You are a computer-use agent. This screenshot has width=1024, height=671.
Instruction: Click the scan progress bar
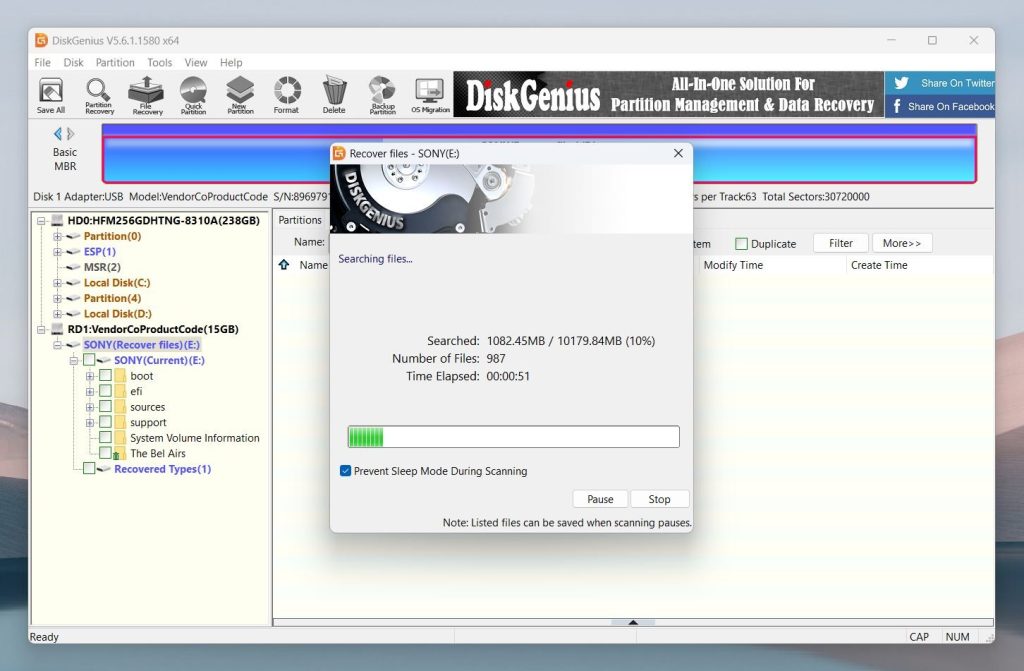coord(512,436)
